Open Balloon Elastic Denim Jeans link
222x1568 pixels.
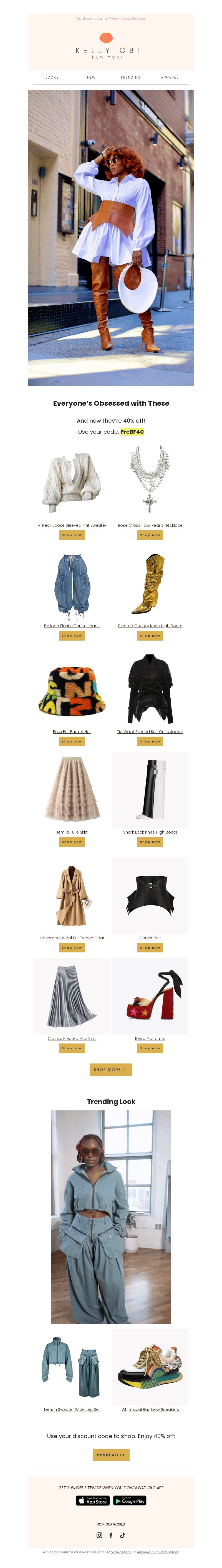(x=72, y=625)
